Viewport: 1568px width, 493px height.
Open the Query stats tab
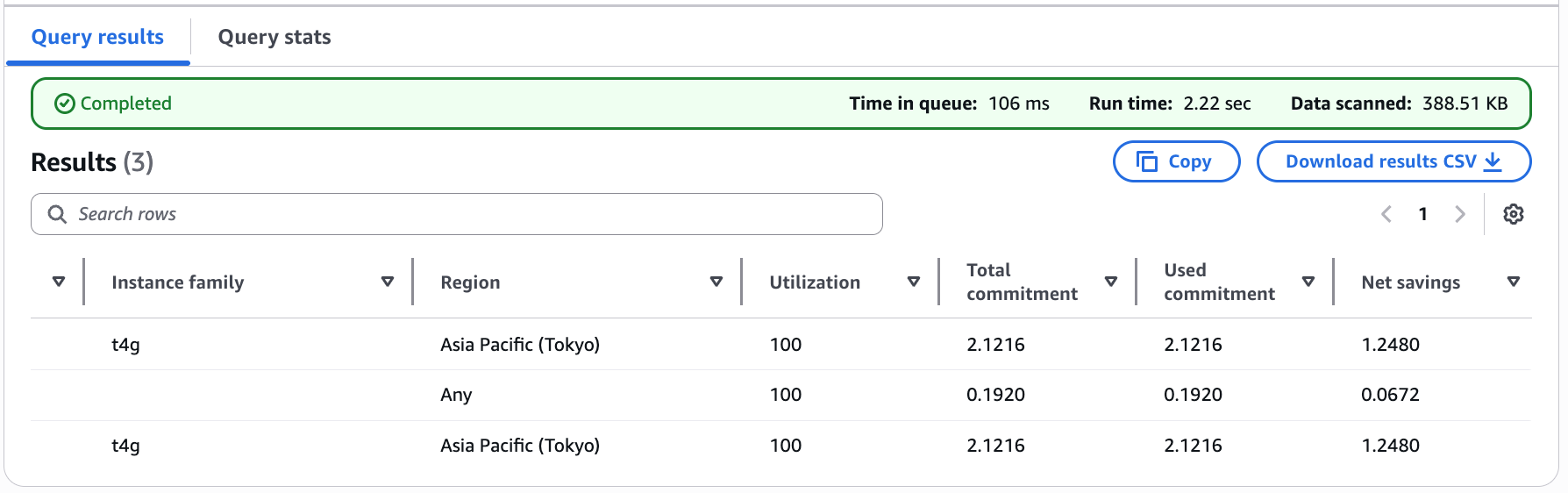point(274,37)
